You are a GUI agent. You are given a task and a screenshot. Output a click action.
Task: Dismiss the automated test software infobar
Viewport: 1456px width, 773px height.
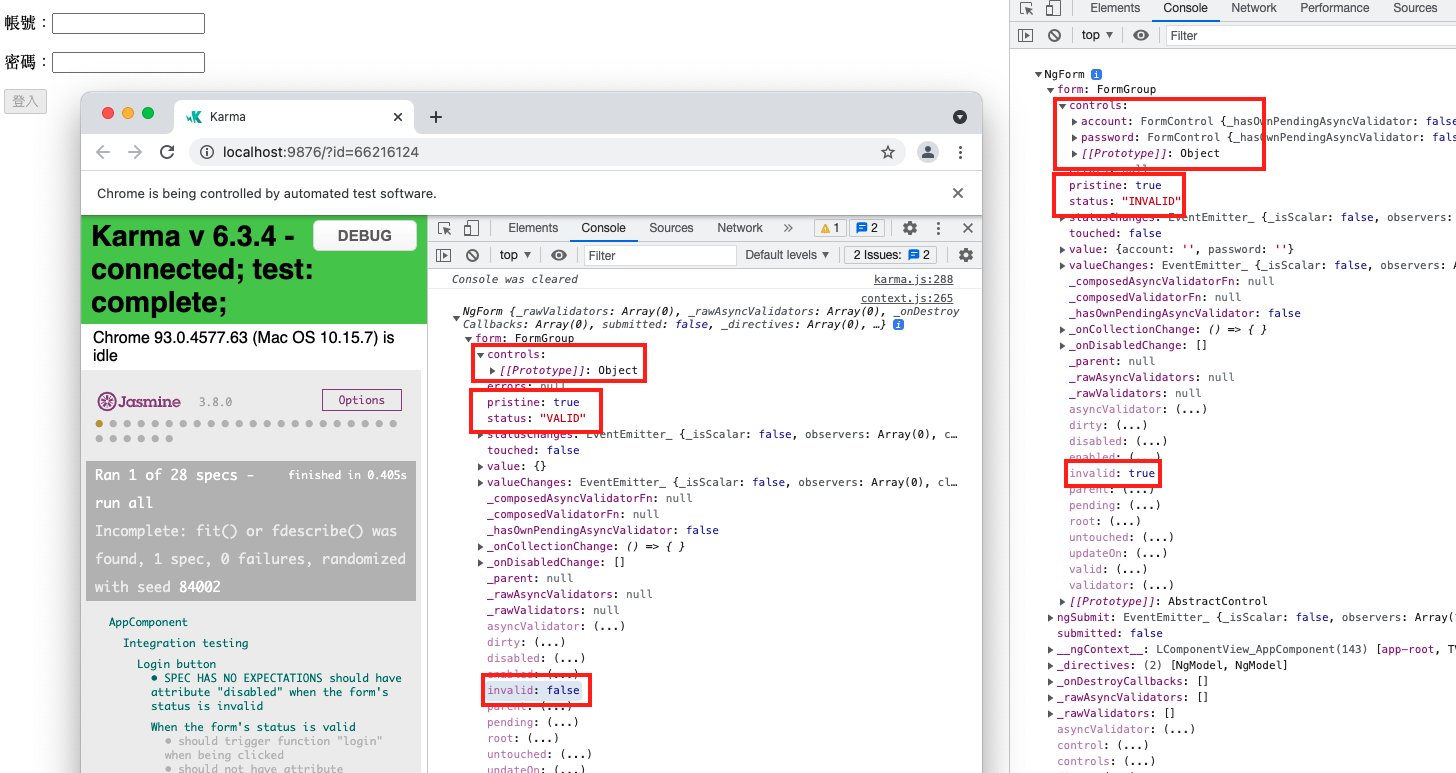(x=957, y=193)
